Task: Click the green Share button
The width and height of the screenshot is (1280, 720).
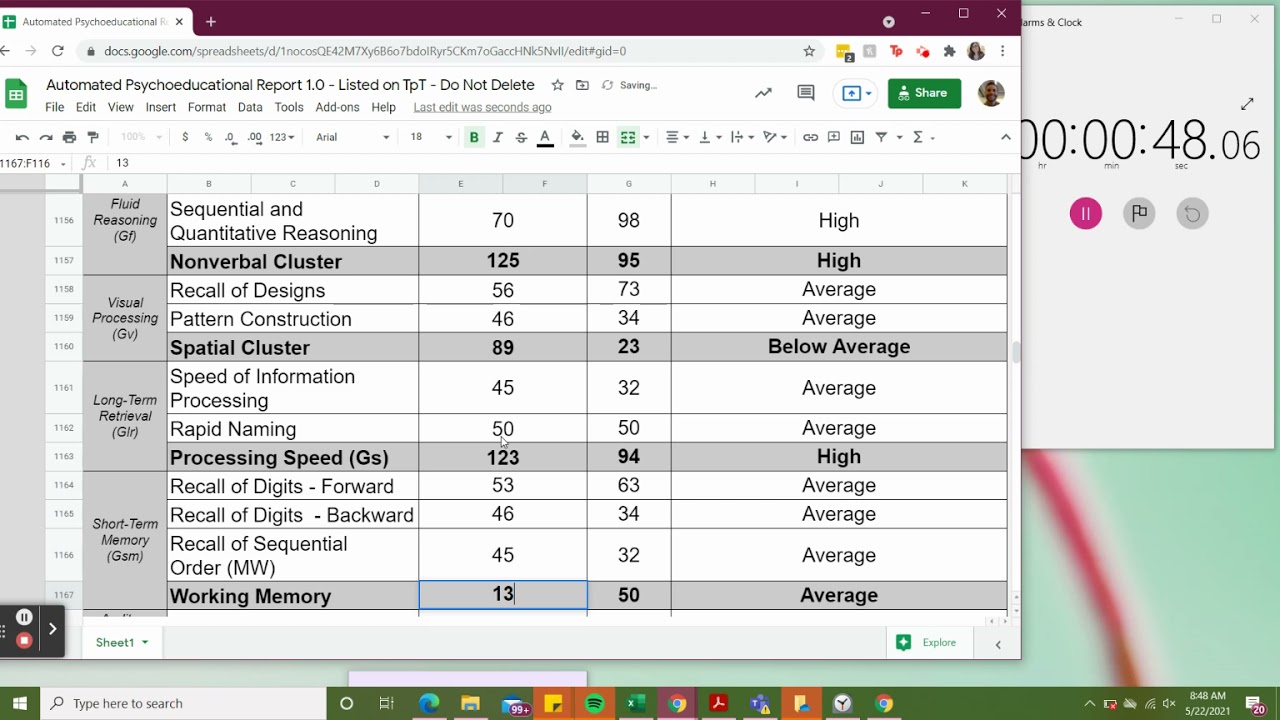Action: pyautogui.click(x=924, y=93)
